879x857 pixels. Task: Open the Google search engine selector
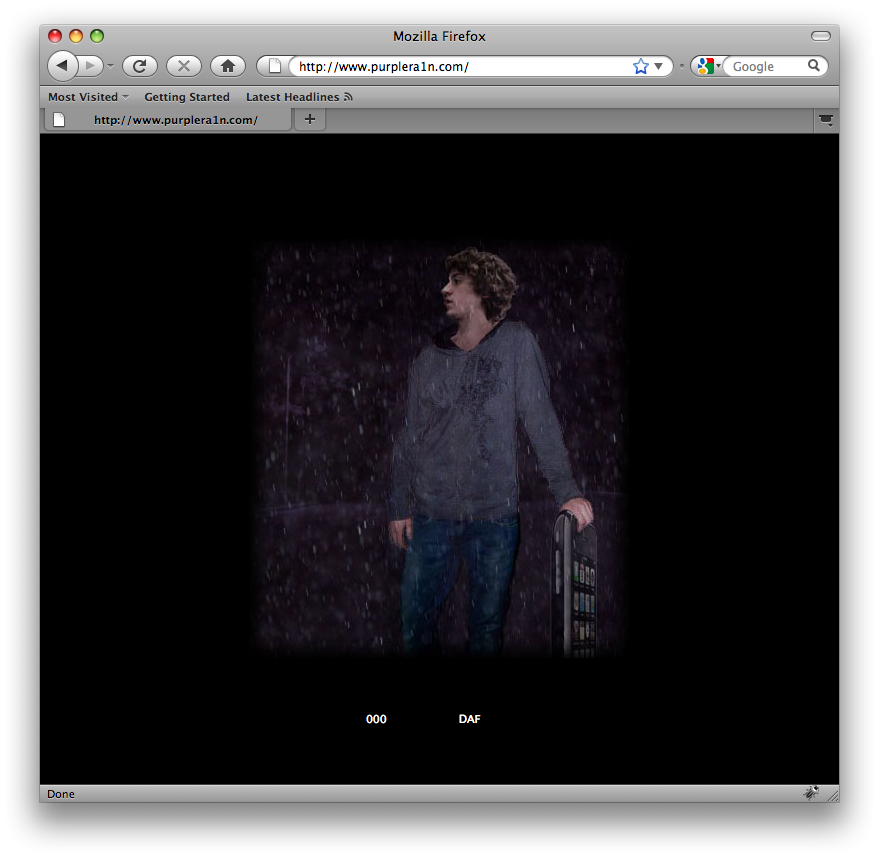point(708,66)
